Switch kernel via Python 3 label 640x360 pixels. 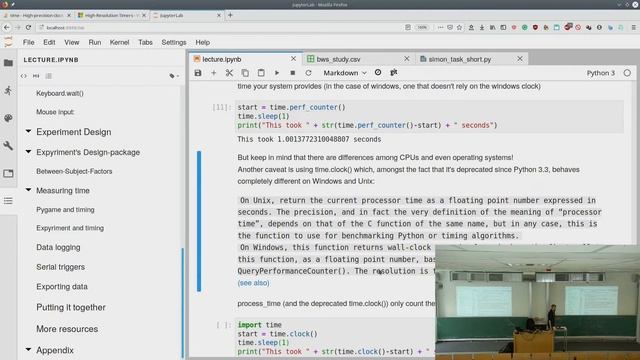click(x=600, y=73)
